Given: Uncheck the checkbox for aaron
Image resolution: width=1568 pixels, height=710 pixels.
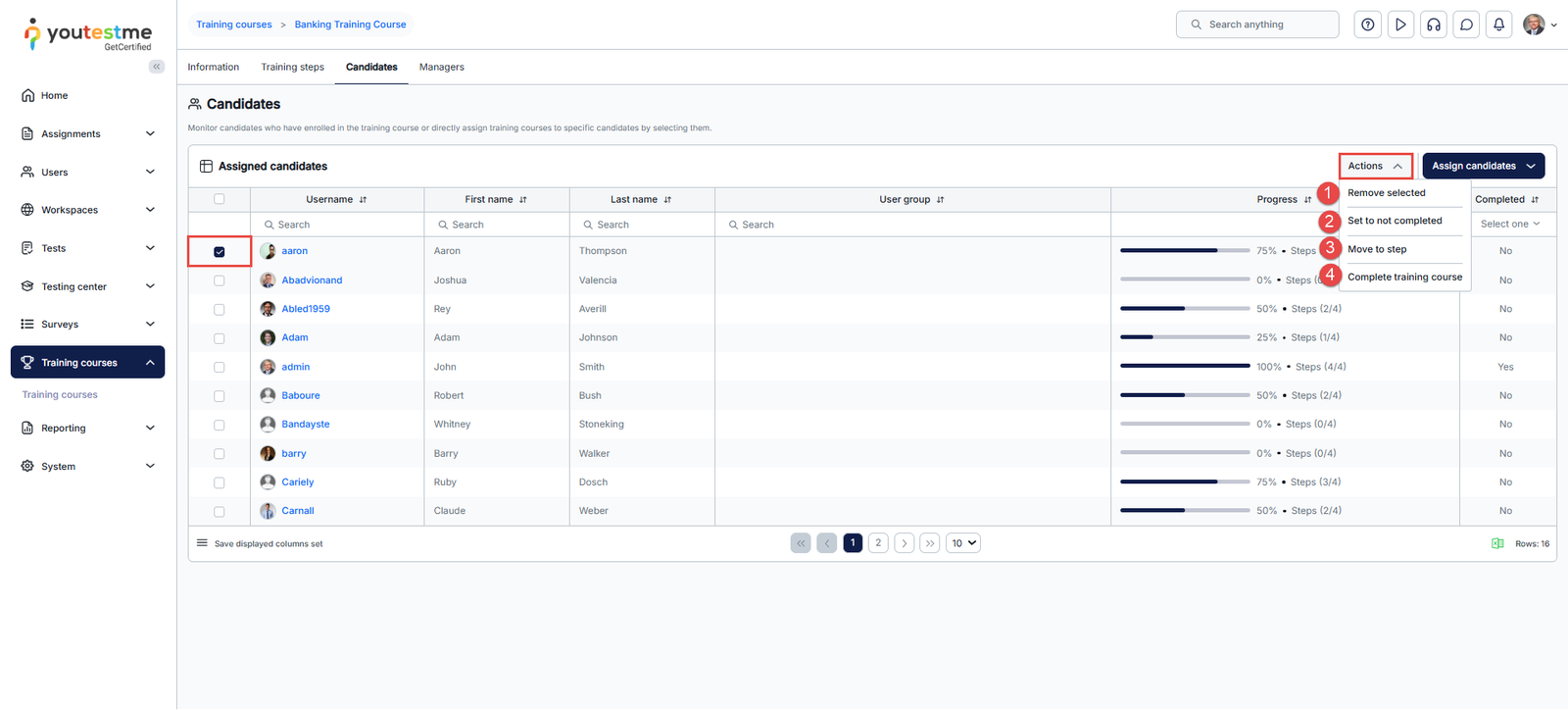Looking at the screenshot, I should [220, 252].
